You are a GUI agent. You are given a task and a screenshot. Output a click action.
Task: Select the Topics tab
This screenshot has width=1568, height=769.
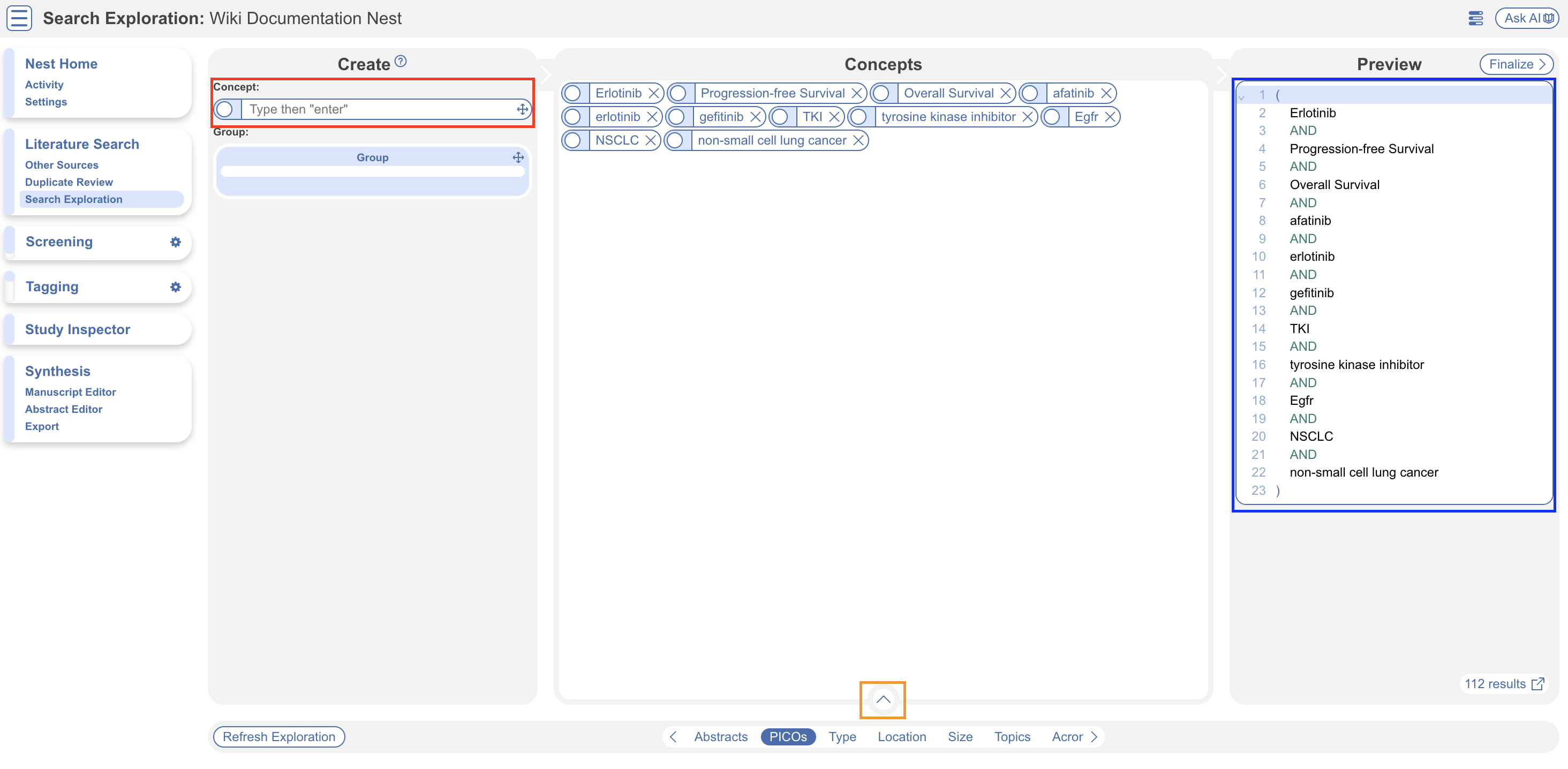pyautogui.click(x=1012, y=737)
